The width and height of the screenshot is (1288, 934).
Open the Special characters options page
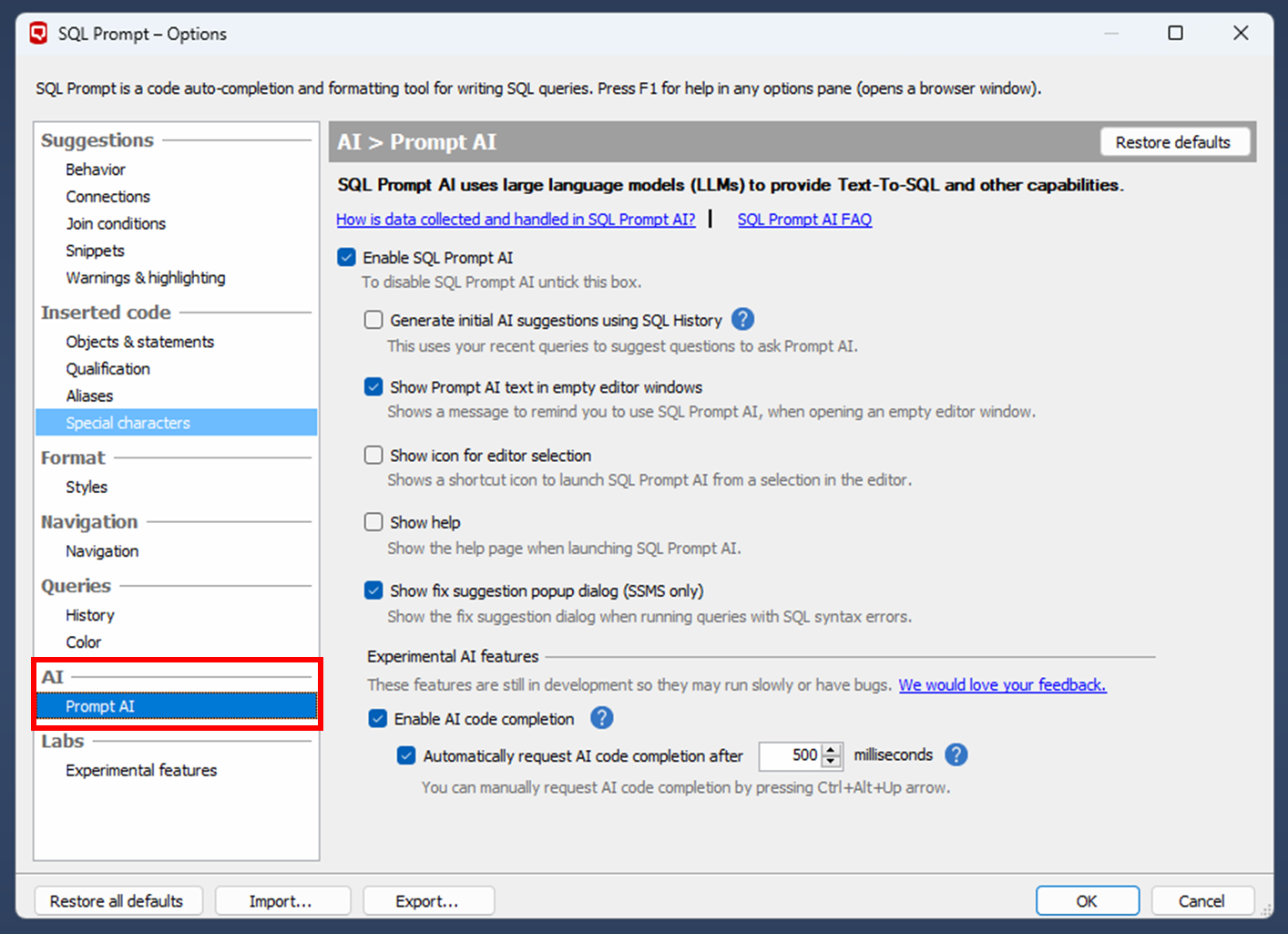128,423
